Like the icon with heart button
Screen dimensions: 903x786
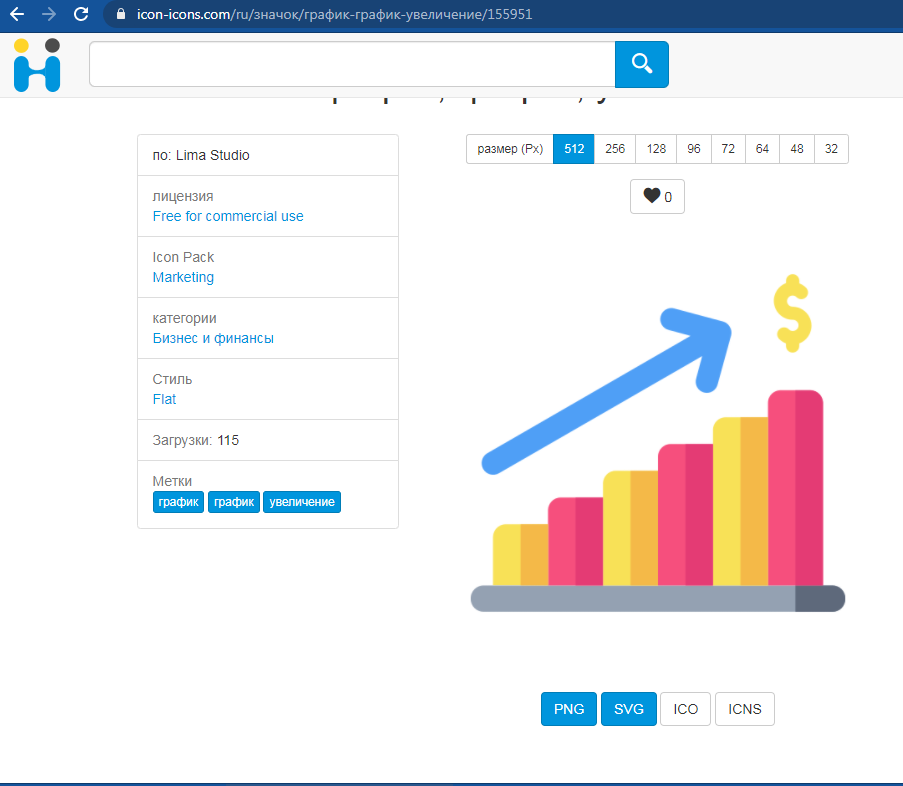657,196
